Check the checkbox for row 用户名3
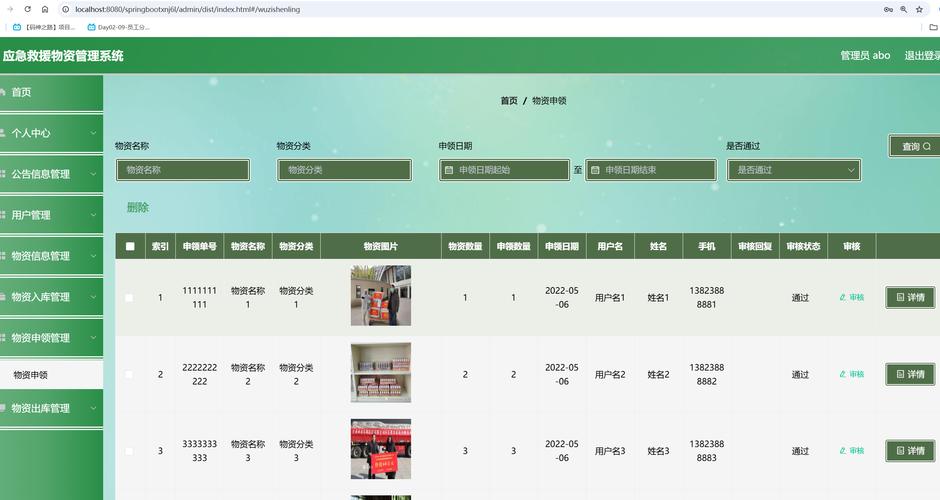 click(x=129, y=451)
